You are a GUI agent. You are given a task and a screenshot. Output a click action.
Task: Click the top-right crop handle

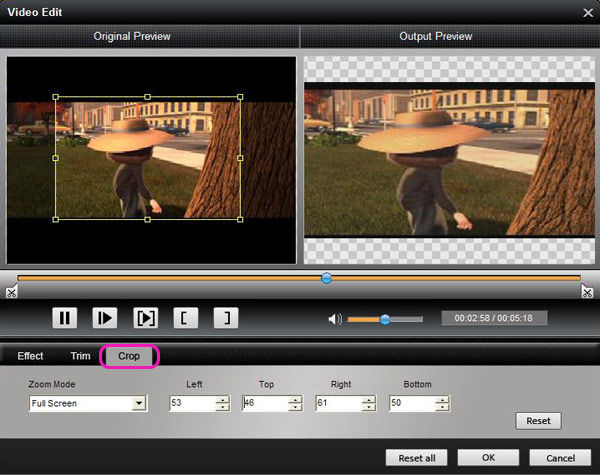[x=240, y=97]
